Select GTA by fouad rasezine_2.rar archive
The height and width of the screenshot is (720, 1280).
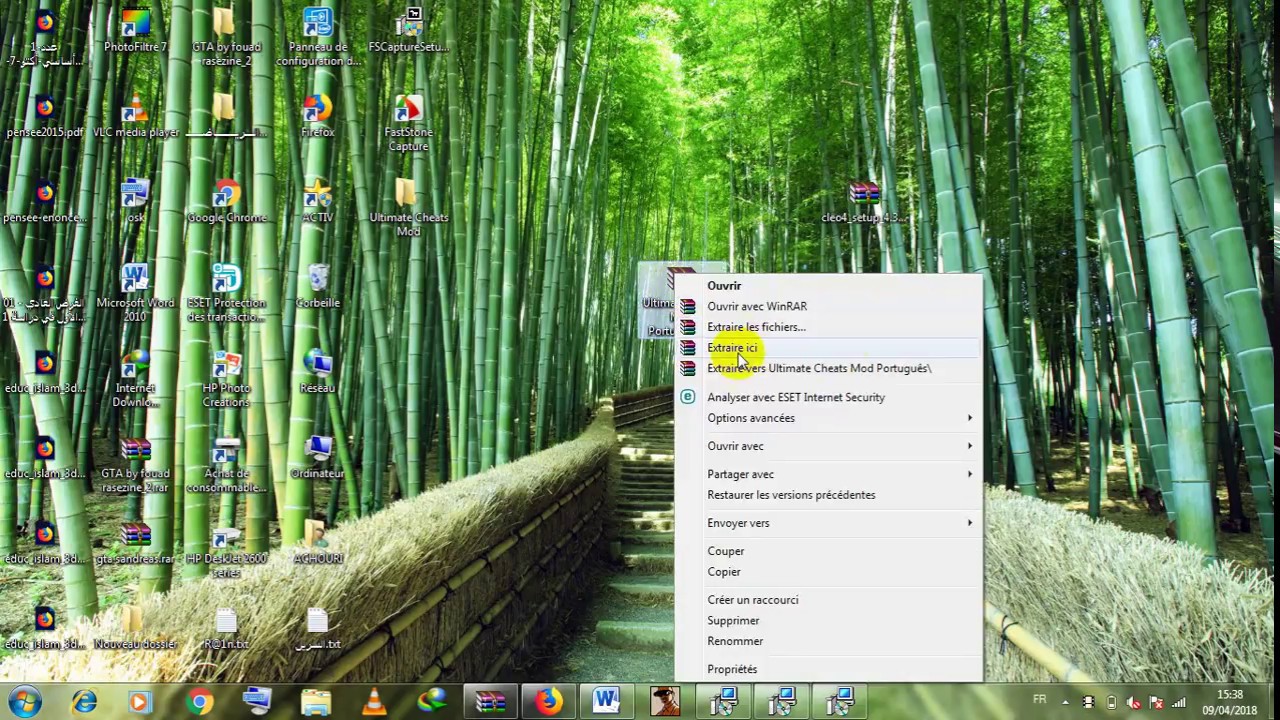(136, 465)
